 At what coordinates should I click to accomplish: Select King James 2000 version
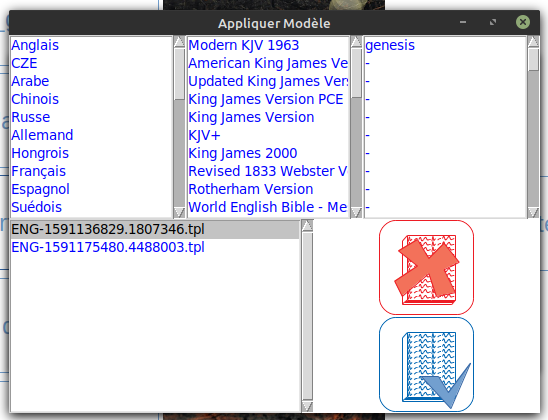click(243, 153)
